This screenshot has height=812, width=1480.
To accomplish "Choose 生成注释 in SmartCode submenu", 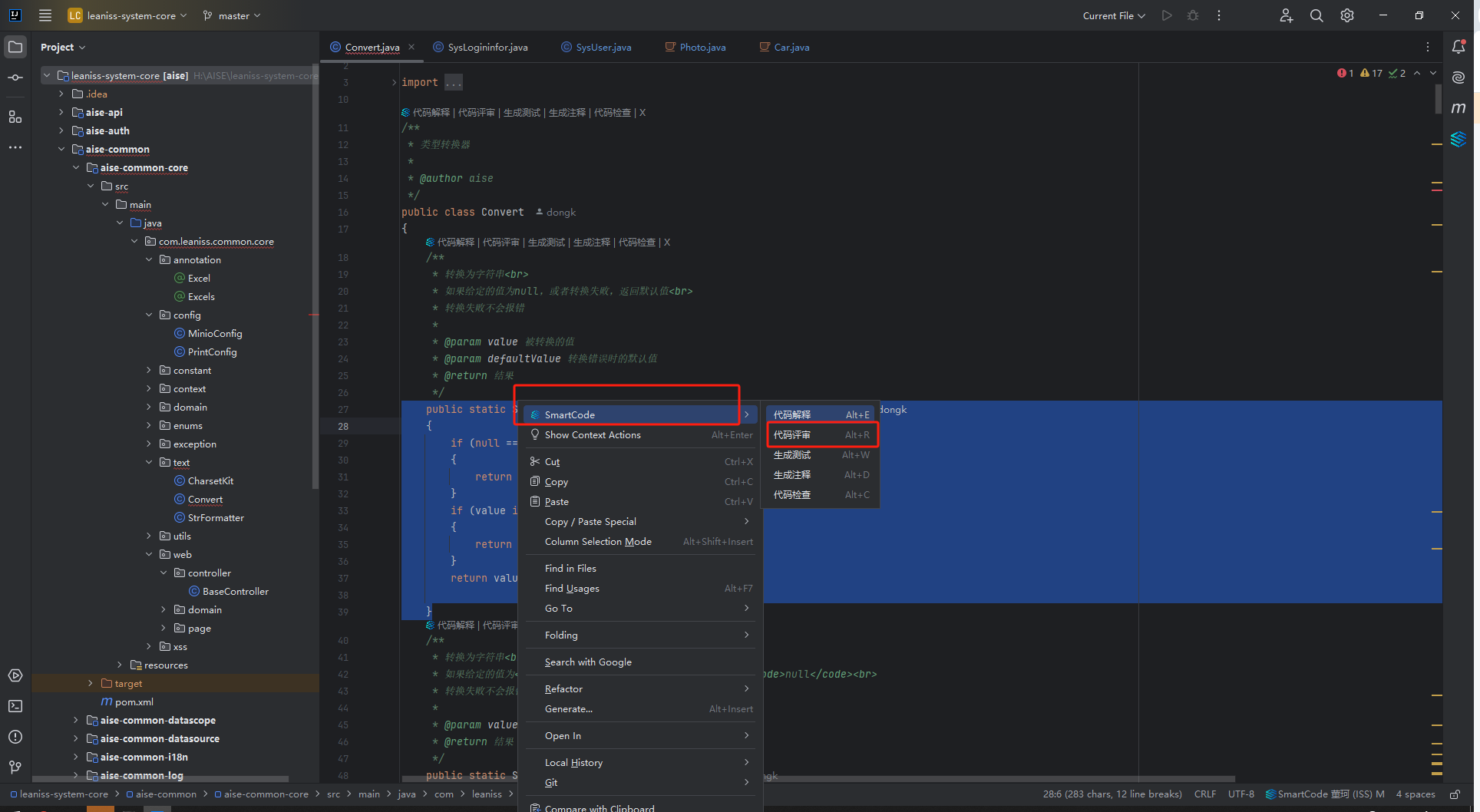I will pyautogui.click(x=821, y=474).
